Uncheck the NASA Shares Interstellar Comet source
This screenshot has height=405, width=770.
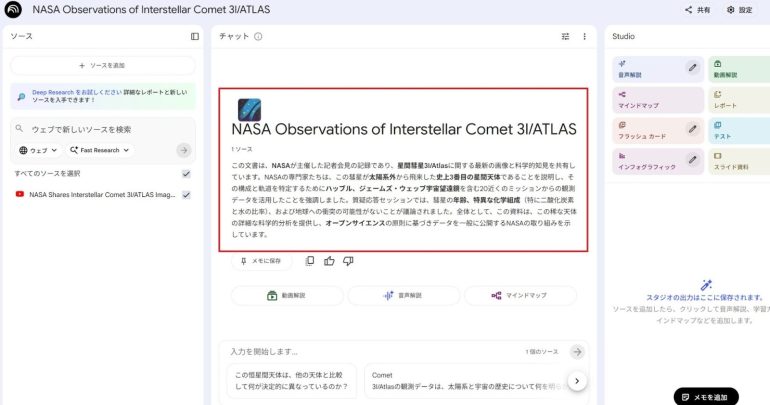click(186, 195)
